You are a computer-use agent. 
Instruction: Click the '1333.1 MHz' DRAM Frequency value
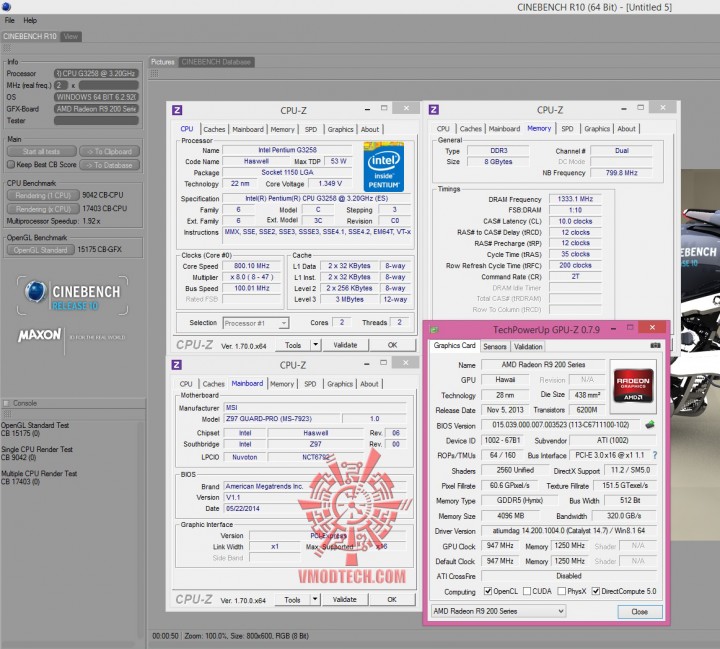[x=575, y=199]
